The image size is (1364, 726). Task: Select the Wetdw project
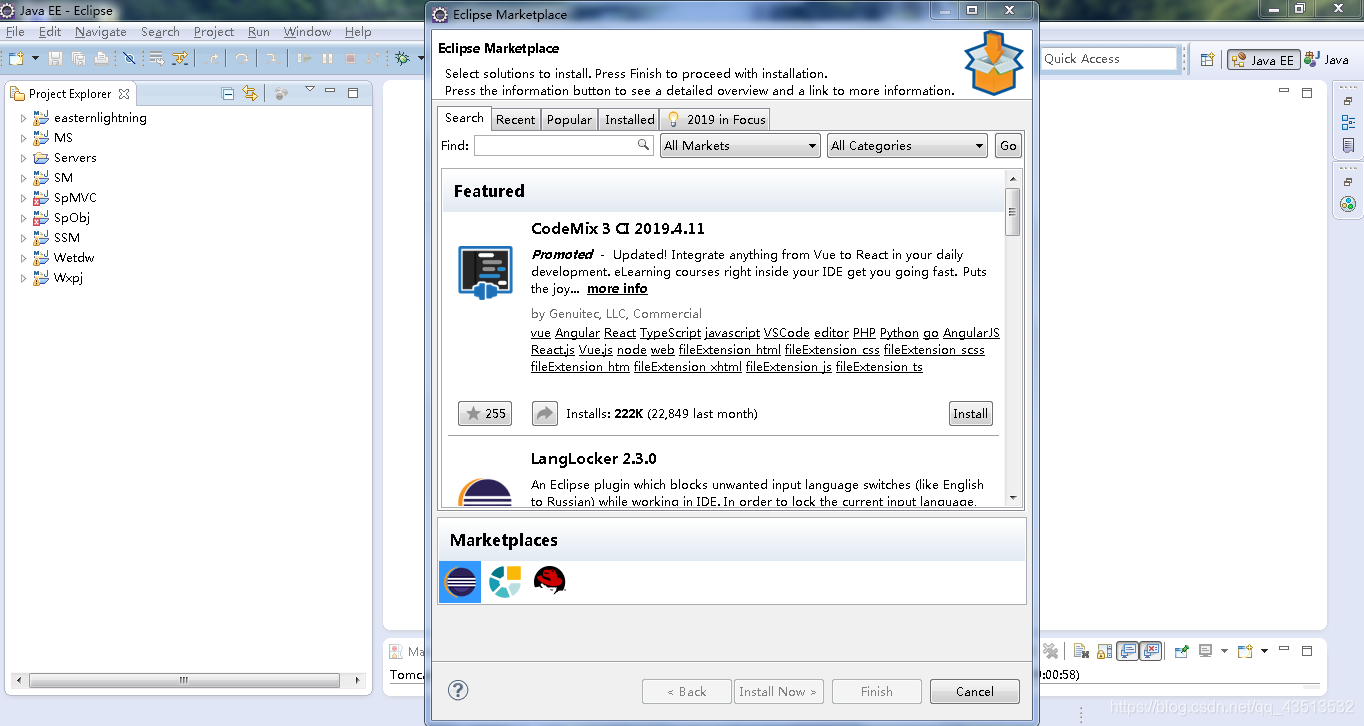pyautogui.click(x=74, y=258)
